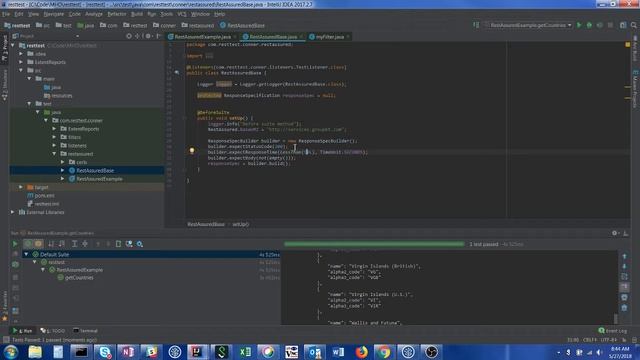Export the test results icon

[118, 244]
